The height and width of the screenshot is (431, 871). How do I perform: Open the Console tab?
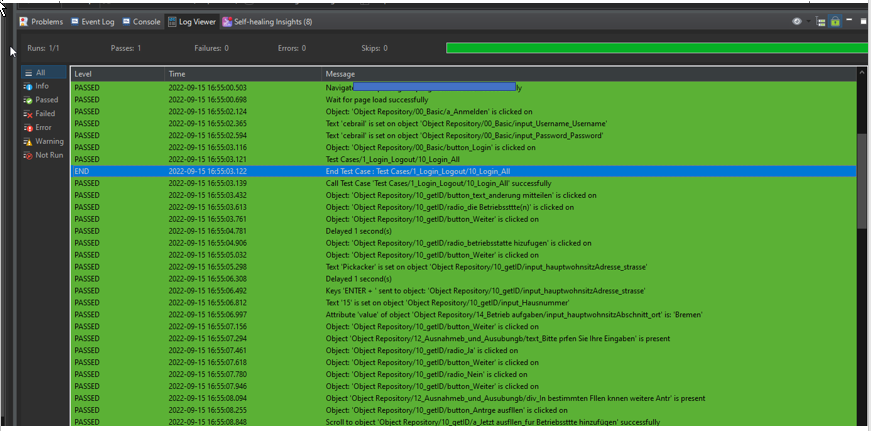click(x=141, y=22)
